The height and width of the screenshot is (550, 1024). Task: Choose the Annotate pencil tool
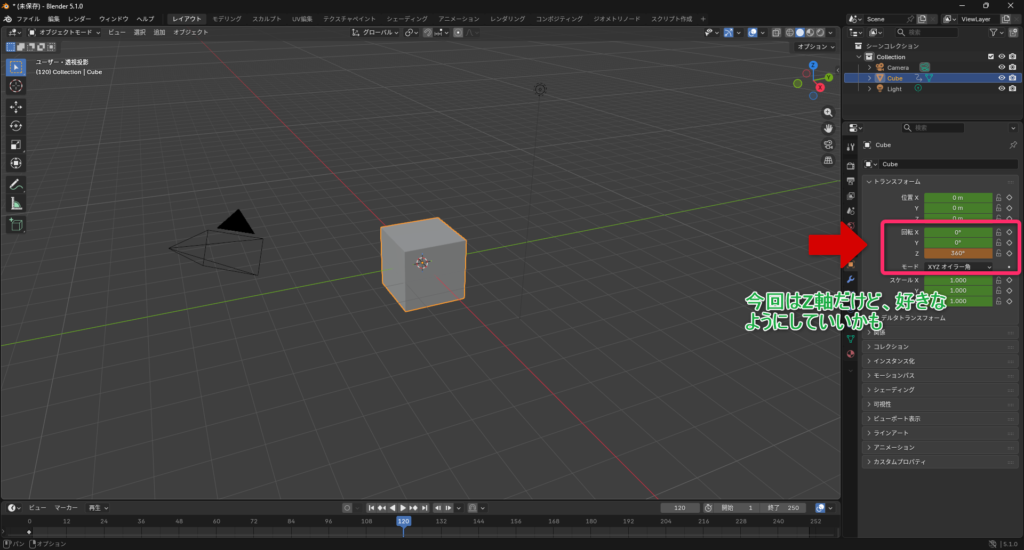click(16, 184)
